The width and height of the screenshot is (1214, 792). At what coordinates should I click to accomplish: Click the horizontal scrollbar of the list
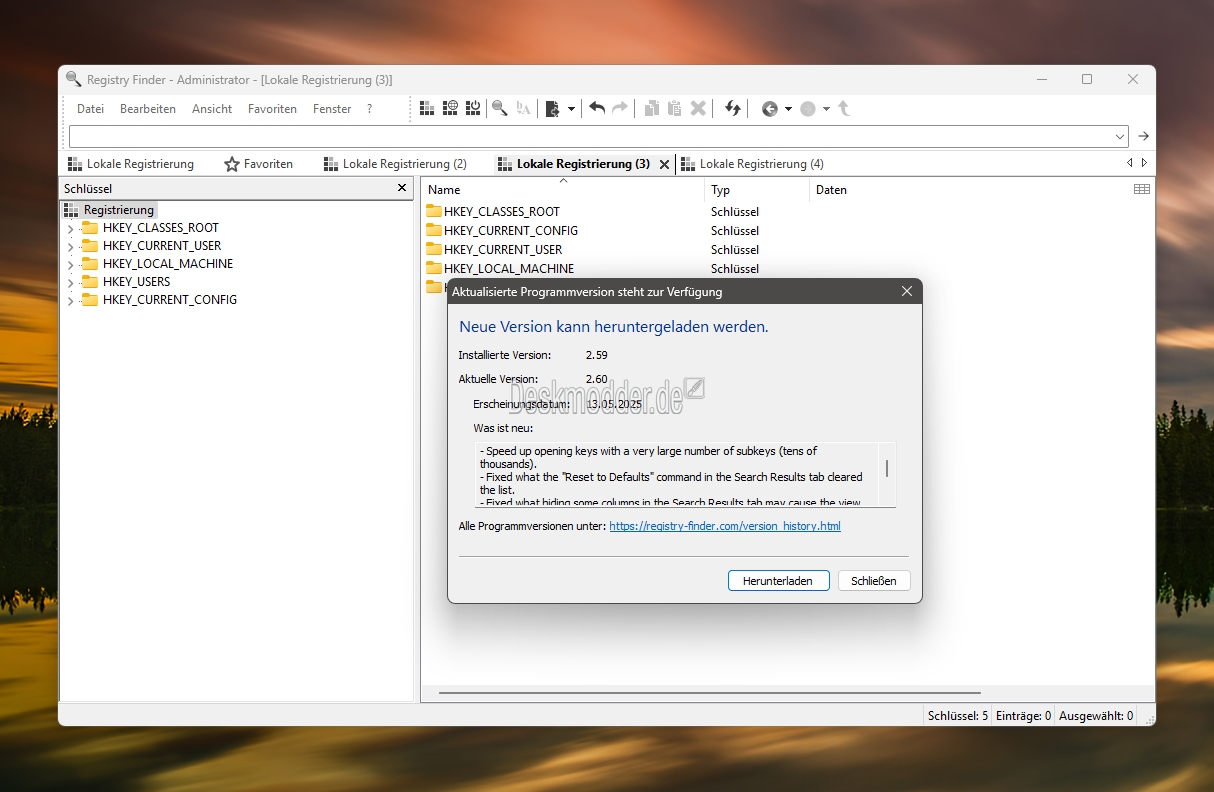pos(710,692)
